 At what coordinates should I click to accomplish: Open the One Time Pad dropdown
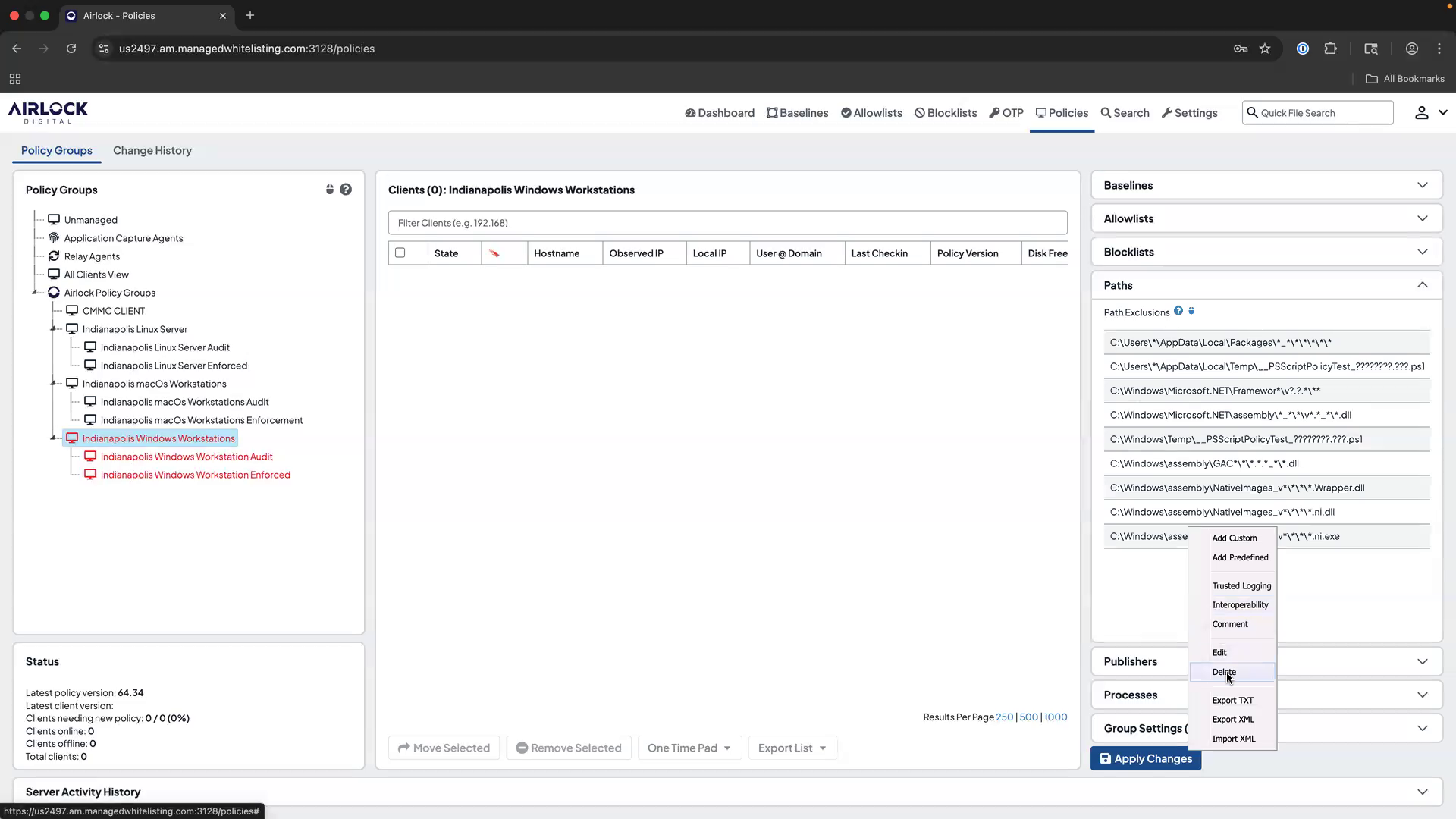[x=688, y=747]
